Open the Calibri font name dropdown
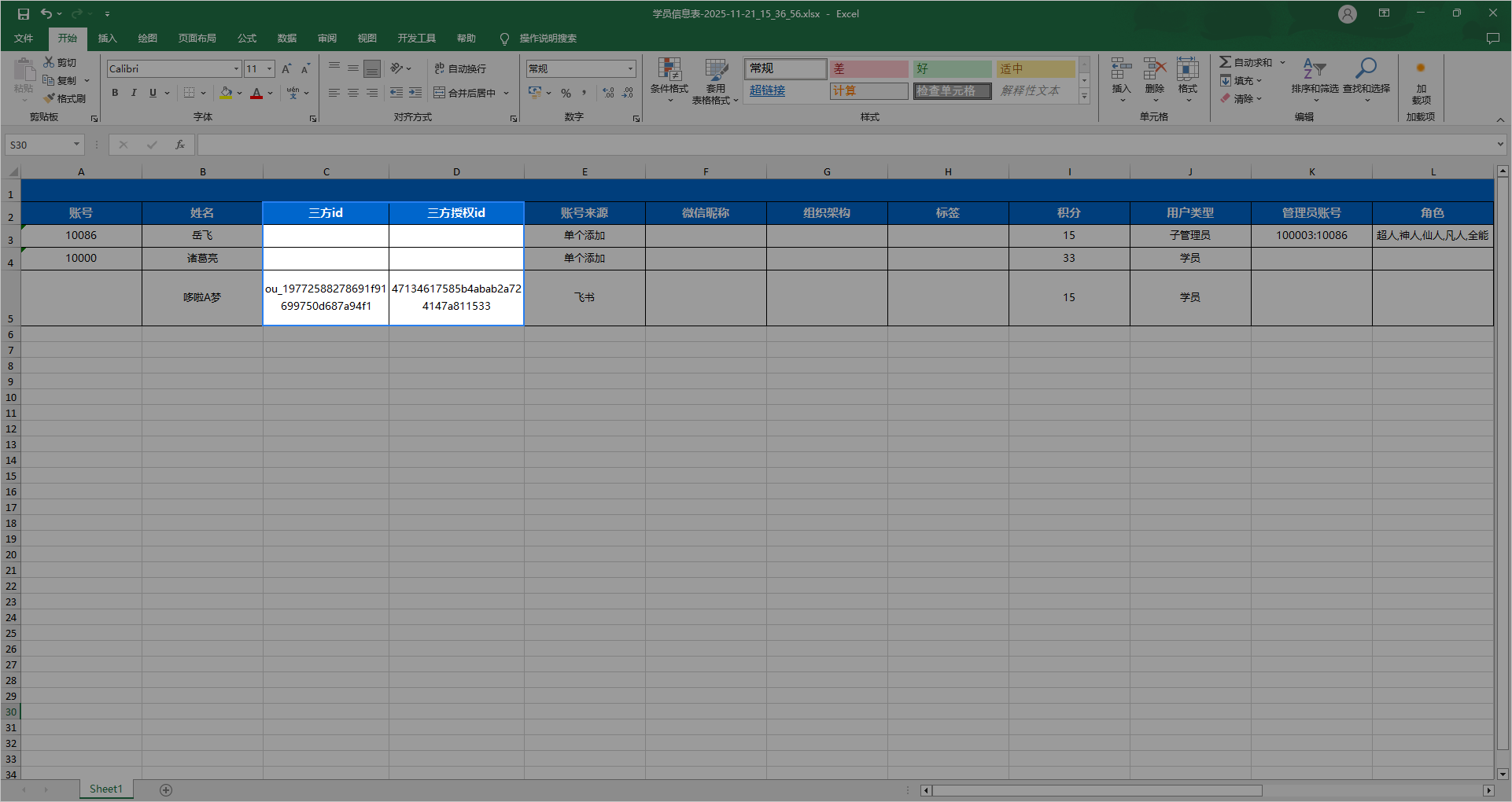1512x802 pixels. click(236, 69)
